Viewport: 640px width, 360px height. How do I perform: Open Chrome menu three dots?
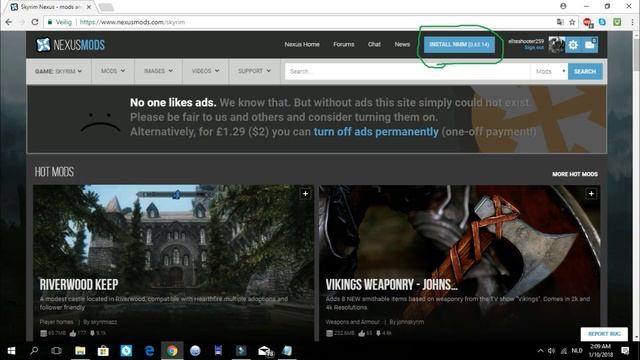[632, 22]
